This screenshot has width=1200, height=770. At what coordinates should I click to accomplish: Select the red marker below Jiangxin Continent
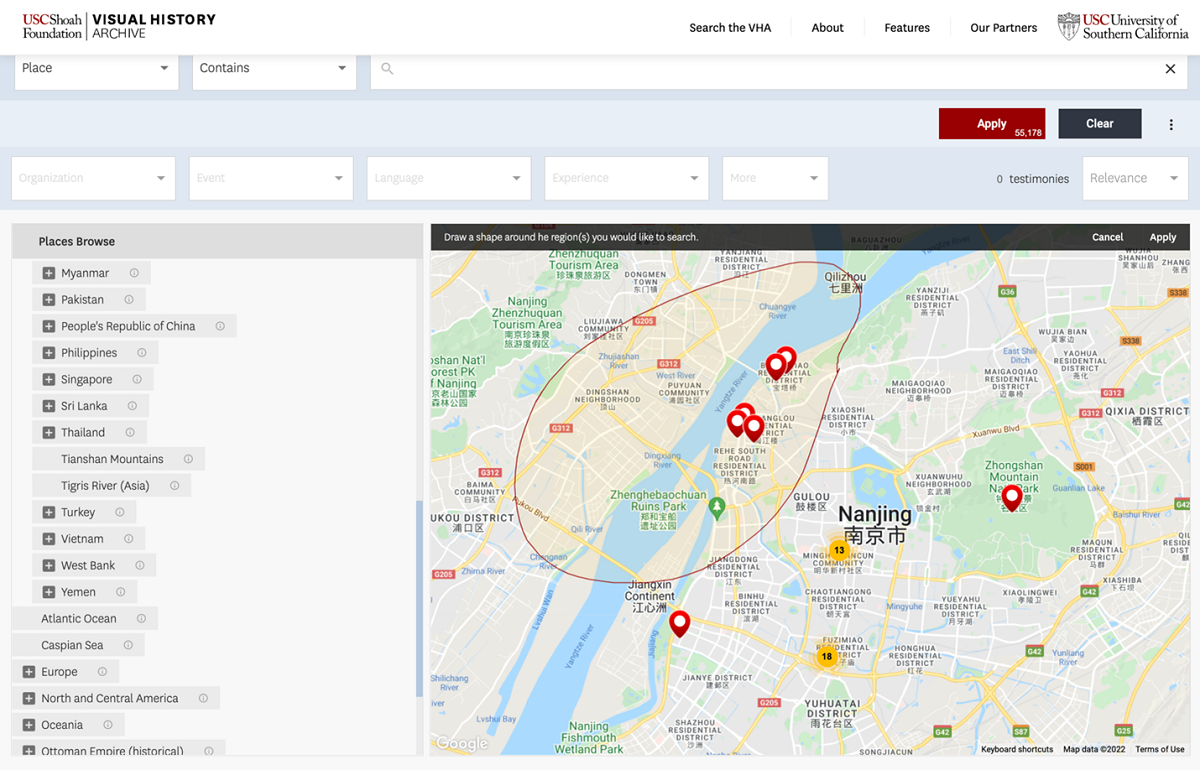point(680,623)
